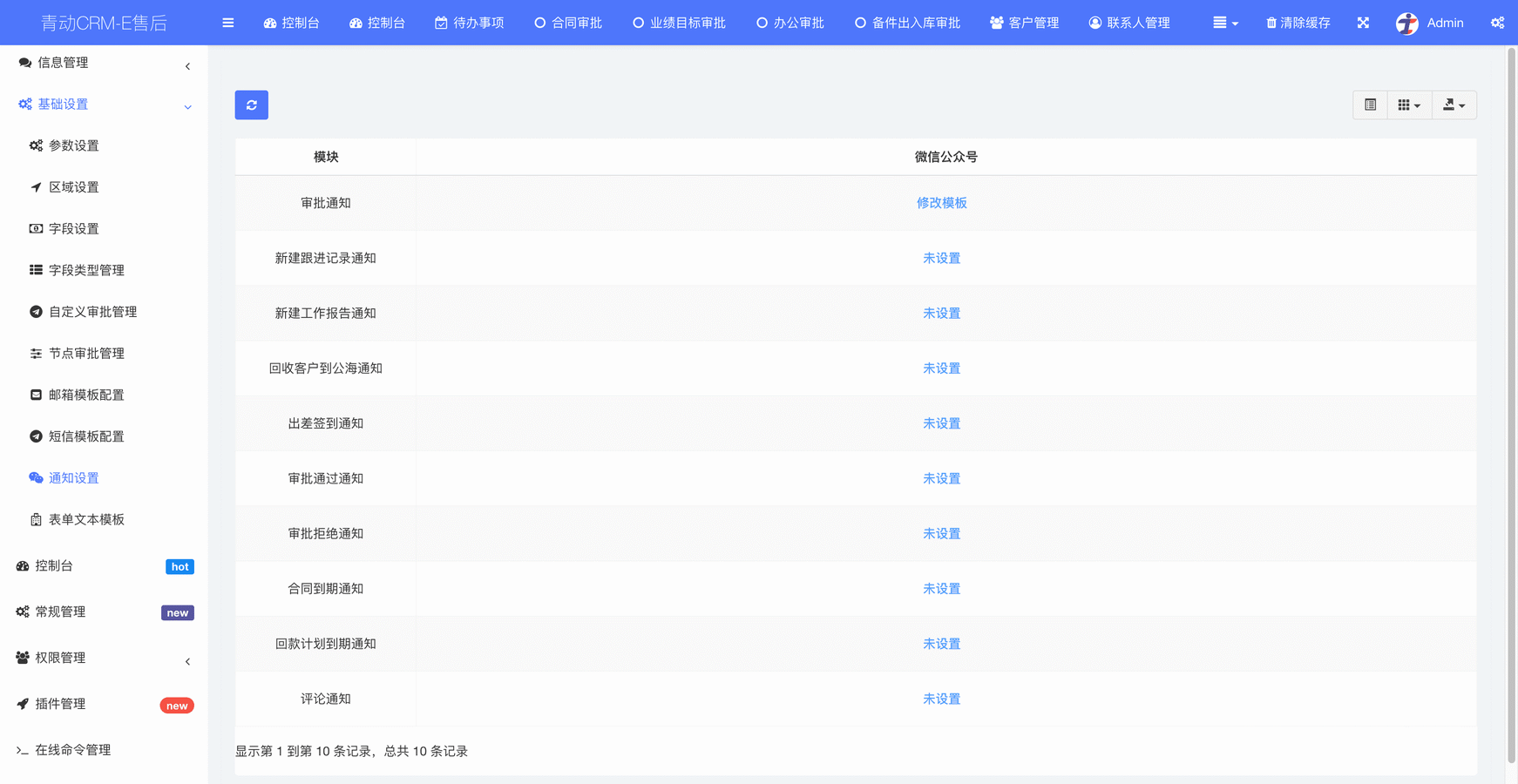Click the fullscreen expand icon in header

(x=1363, y=23)
